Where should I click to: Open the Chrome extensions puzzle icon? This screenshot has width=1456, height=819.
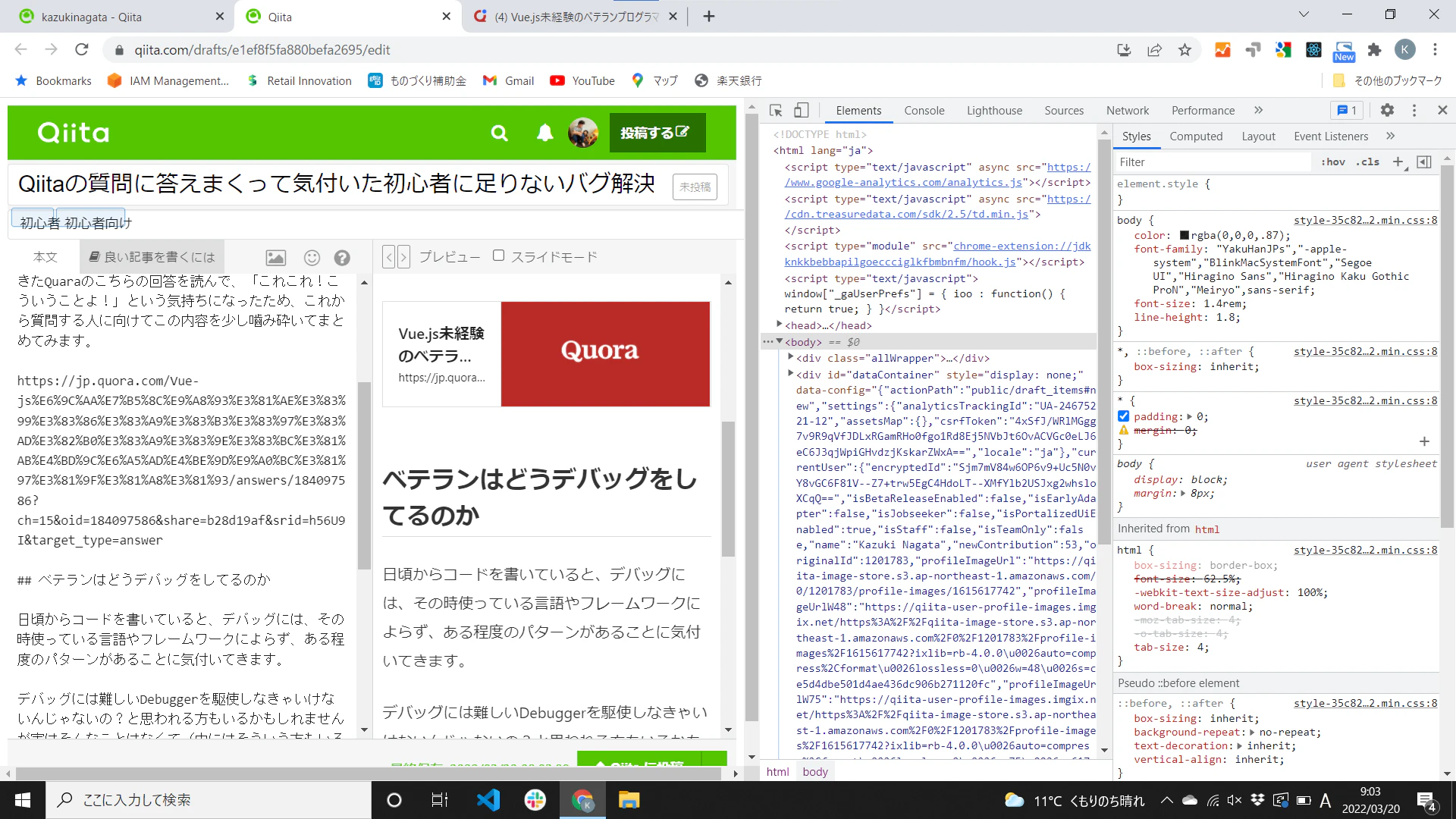click(x=1374, y=50)
